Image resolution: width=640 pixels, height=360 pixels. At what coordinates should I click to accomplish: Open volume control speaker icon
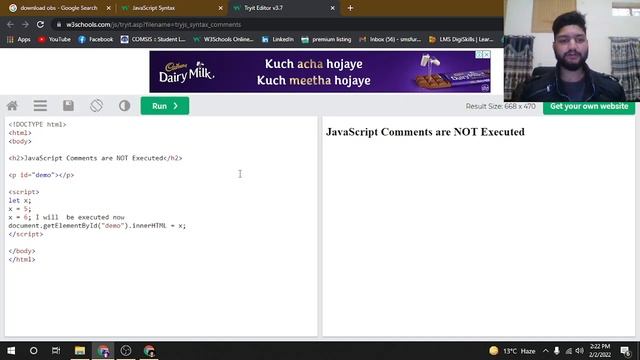[580, 351]
